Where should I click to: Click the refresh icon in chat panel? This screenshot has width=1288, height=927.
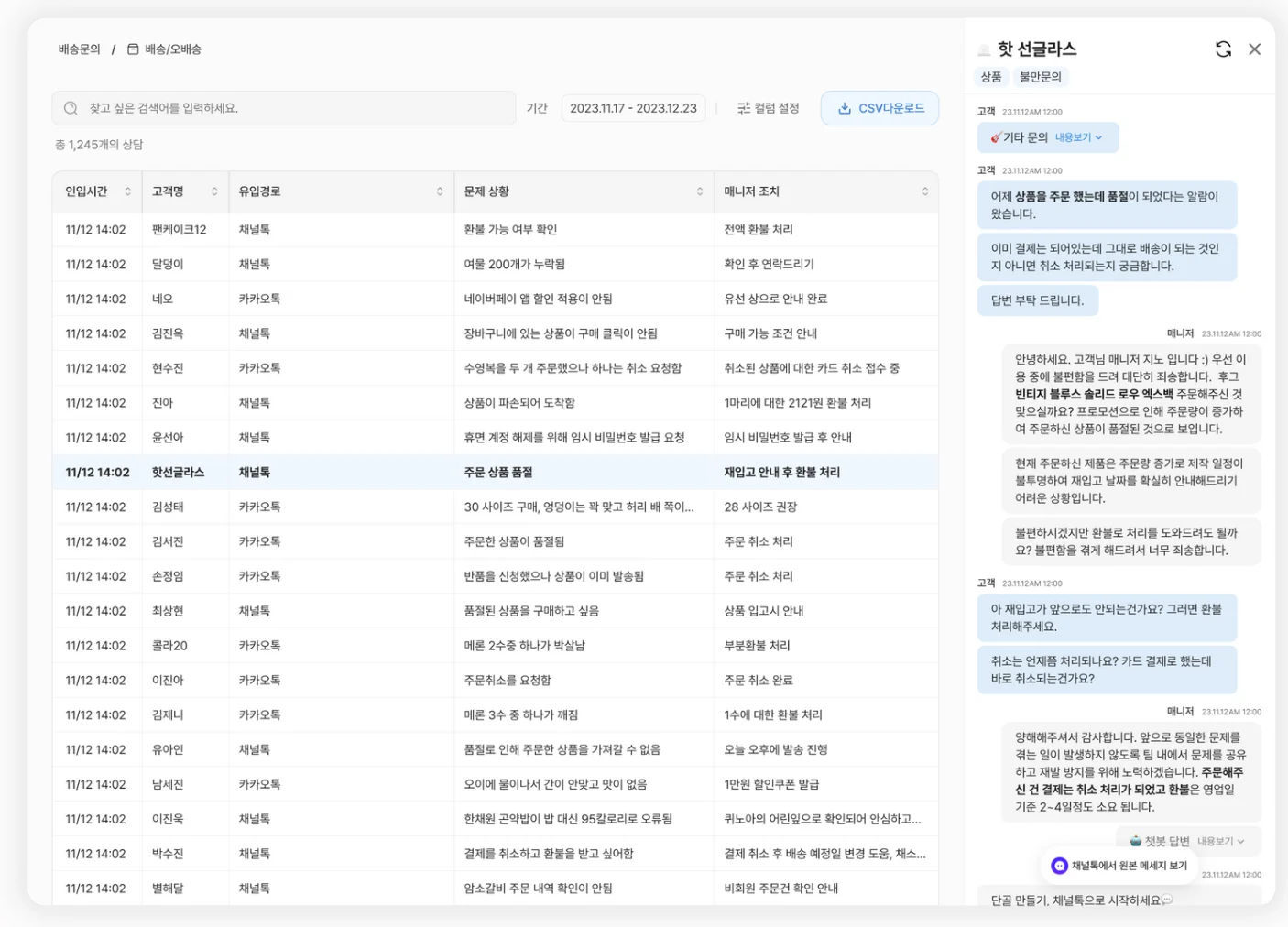tap(1223, 49)
